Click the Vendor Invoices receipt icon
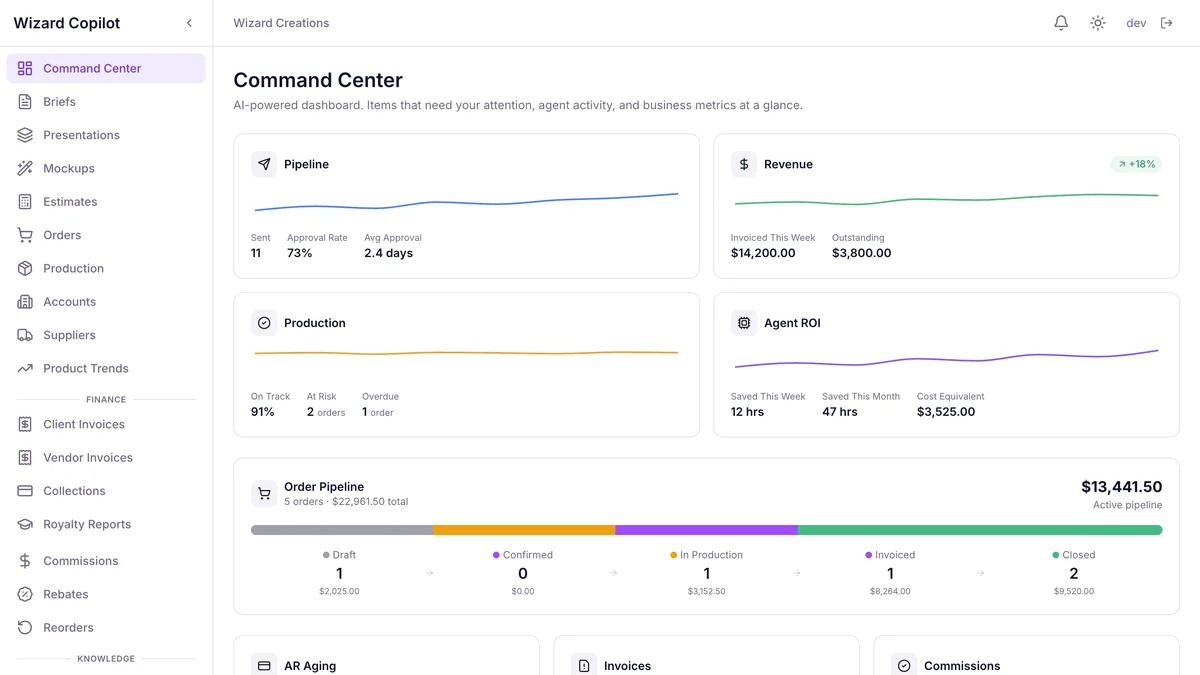Image resolution: width=1200 pixels, height=675 pixels. pos(25,457)
